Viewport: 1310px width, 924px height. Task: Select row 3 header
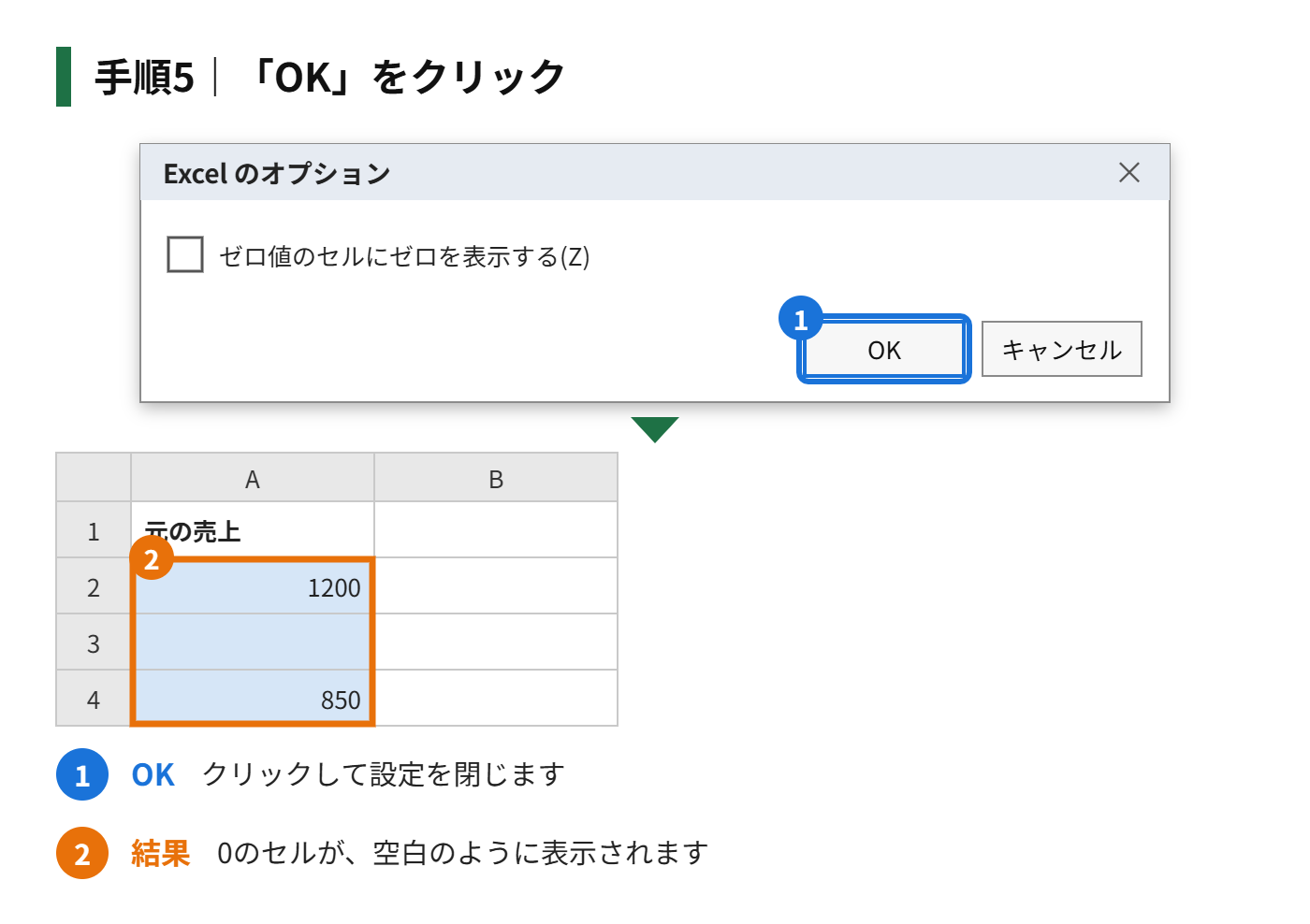(94, 642)
